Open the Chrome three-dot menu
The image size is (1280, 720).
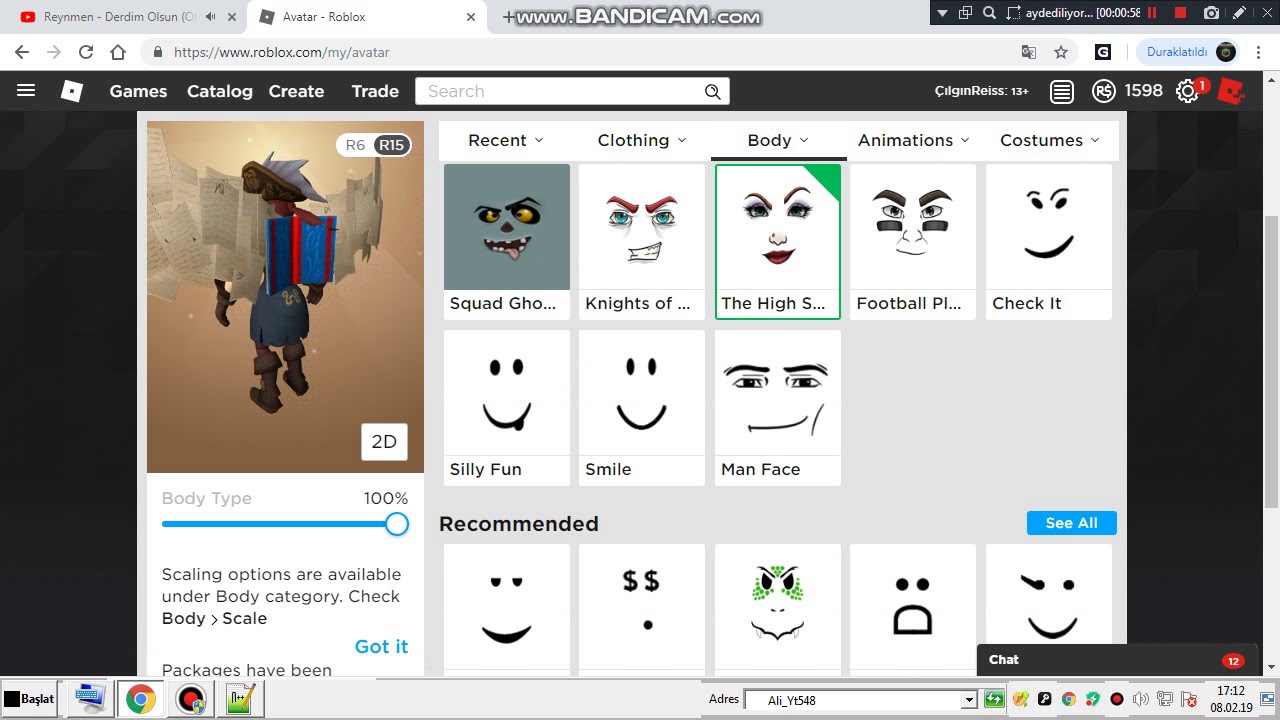coord(1259,52)
